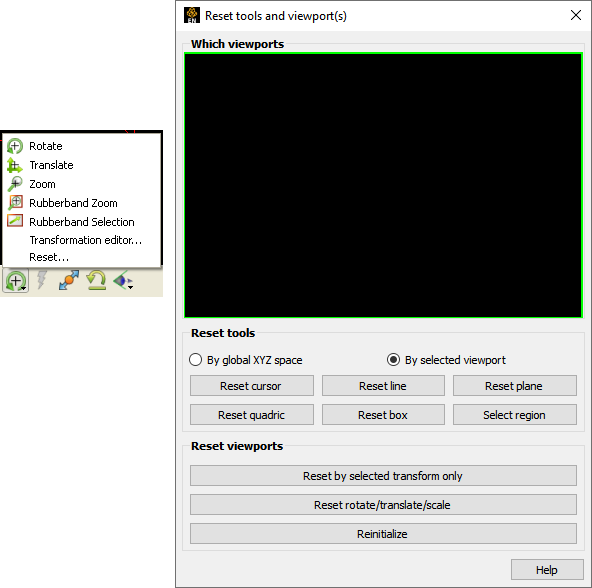The image size is (592, 588).
Task: Pick the Zoom magnifier icon
Action: 15,184
